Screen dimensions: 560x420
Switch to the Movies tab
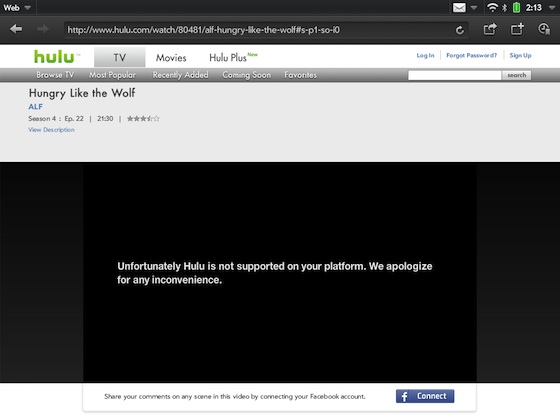click(171, 58)
